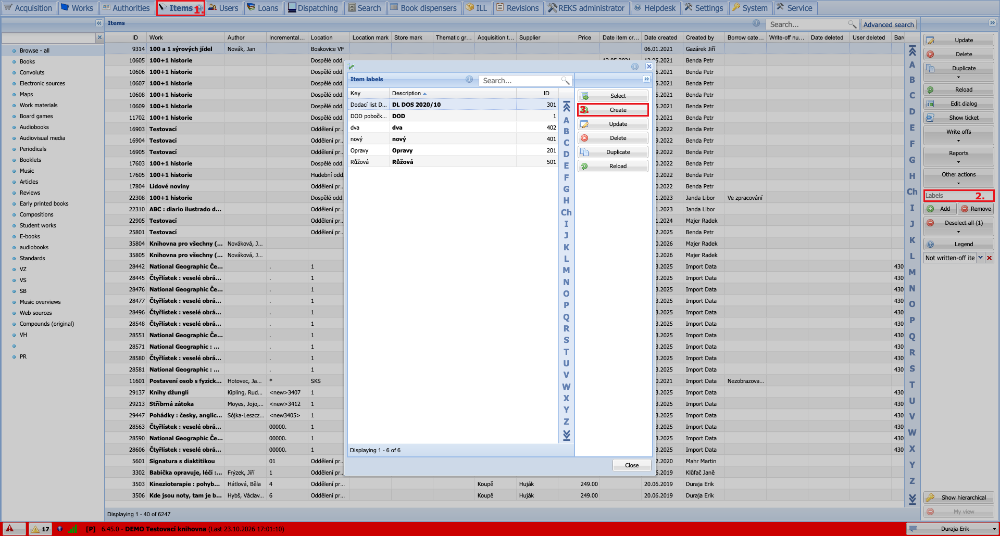Open the Duraja Erik user button
The image size is (1000, 536).
click(x=950, y=528)
